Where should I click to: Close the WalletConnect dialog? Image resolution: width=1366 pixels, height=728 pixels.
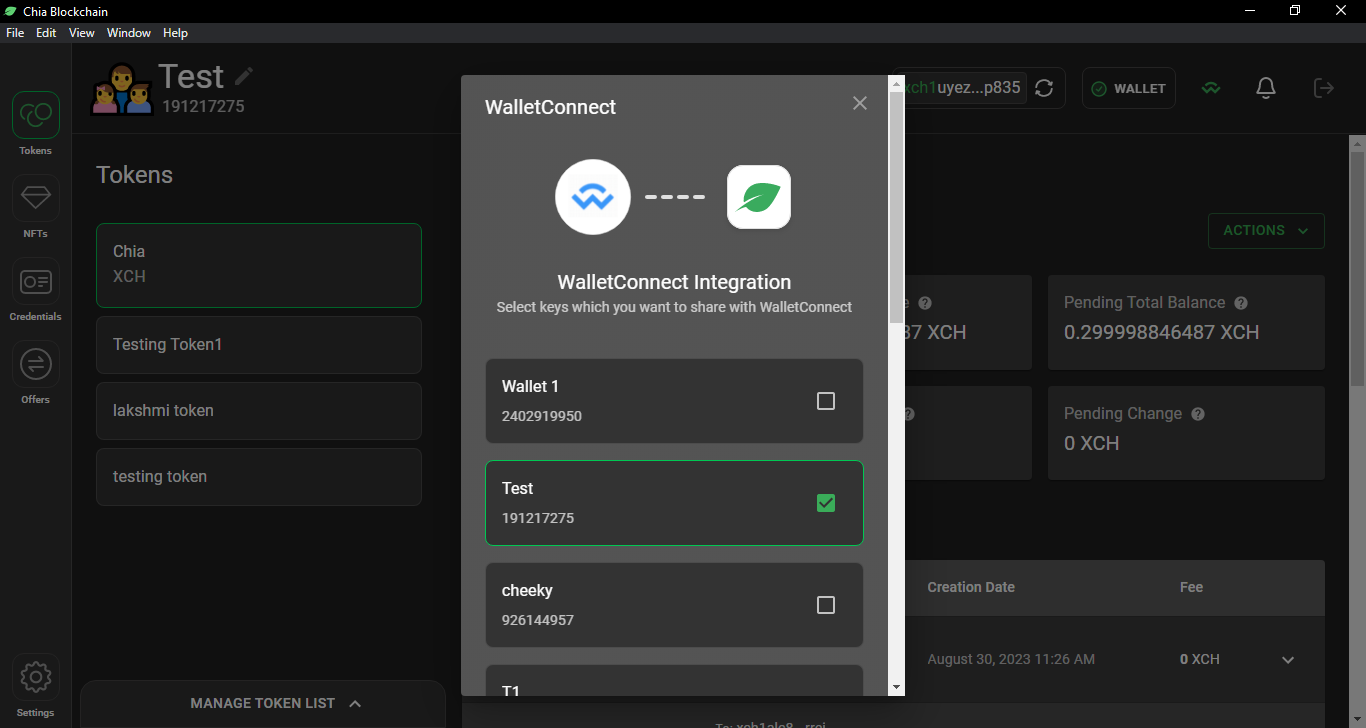pyautogui.click(x=860, y=103)
